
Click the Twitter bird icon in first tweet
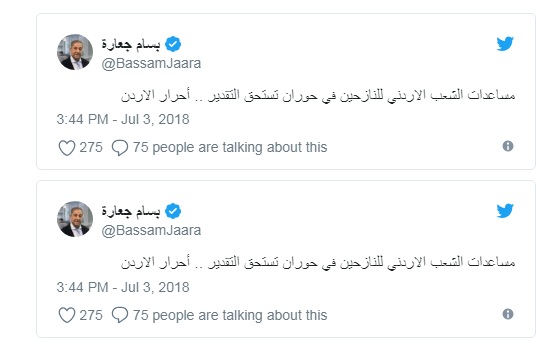505,43
